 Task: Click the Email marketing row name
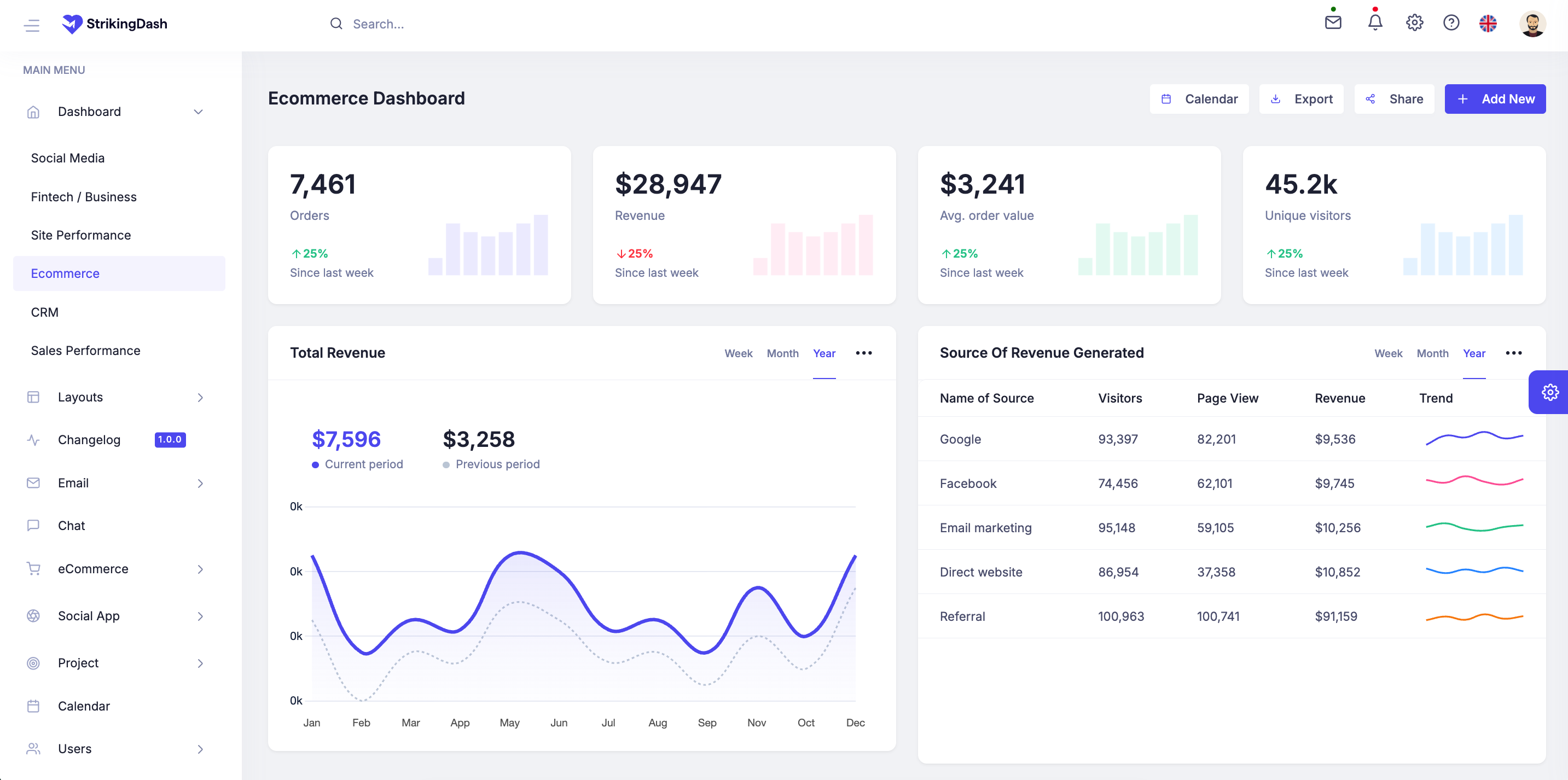(x=985, y=527)
